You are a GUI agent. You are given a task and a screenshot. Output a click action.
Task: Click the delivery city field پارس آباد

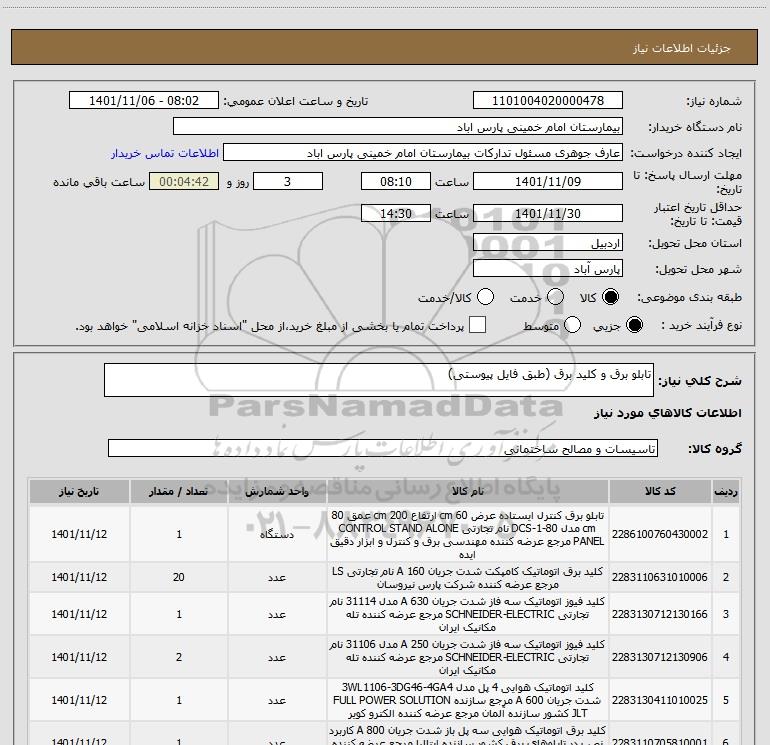point(548,269)
